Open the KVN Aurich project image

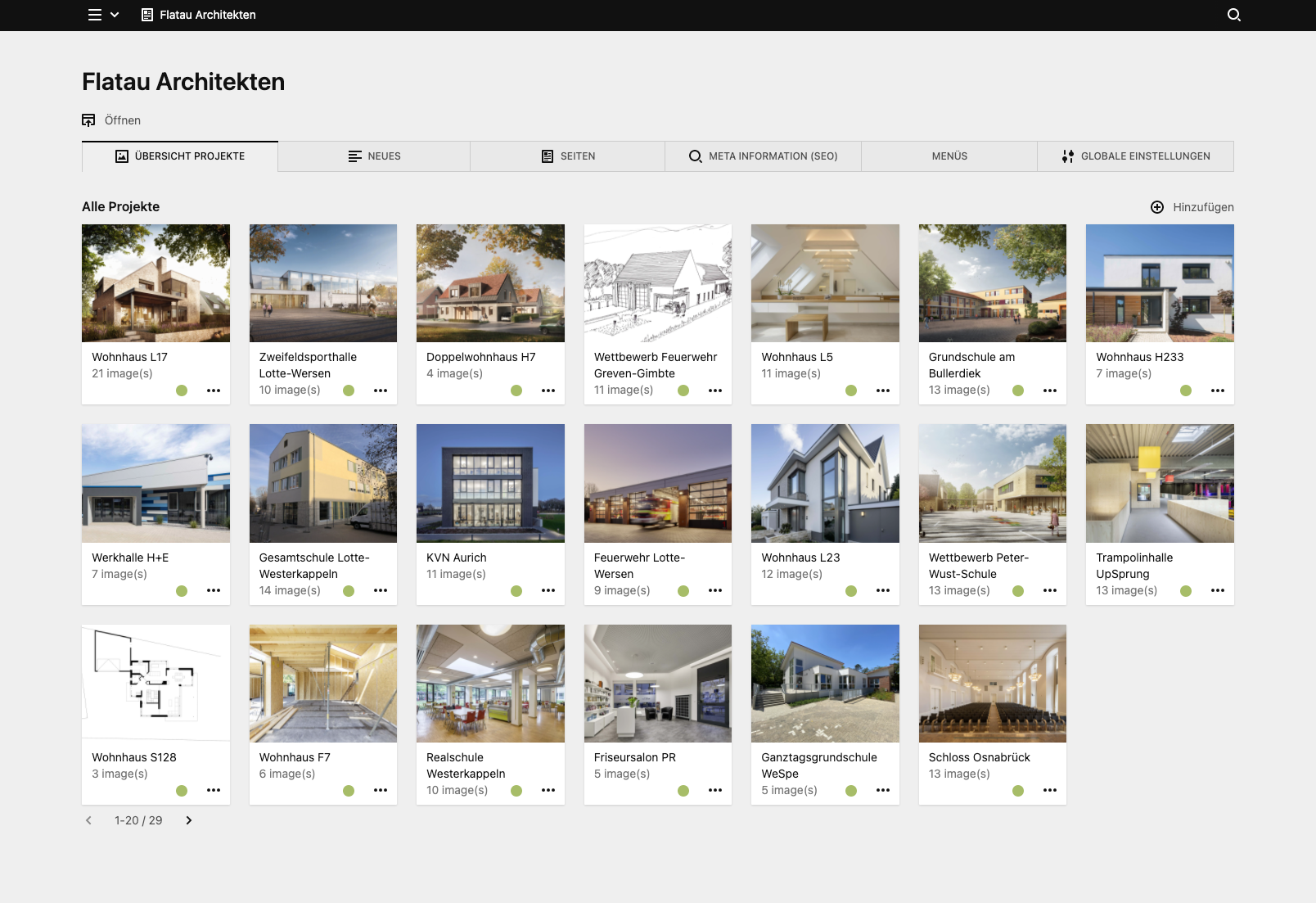(490, 483)
